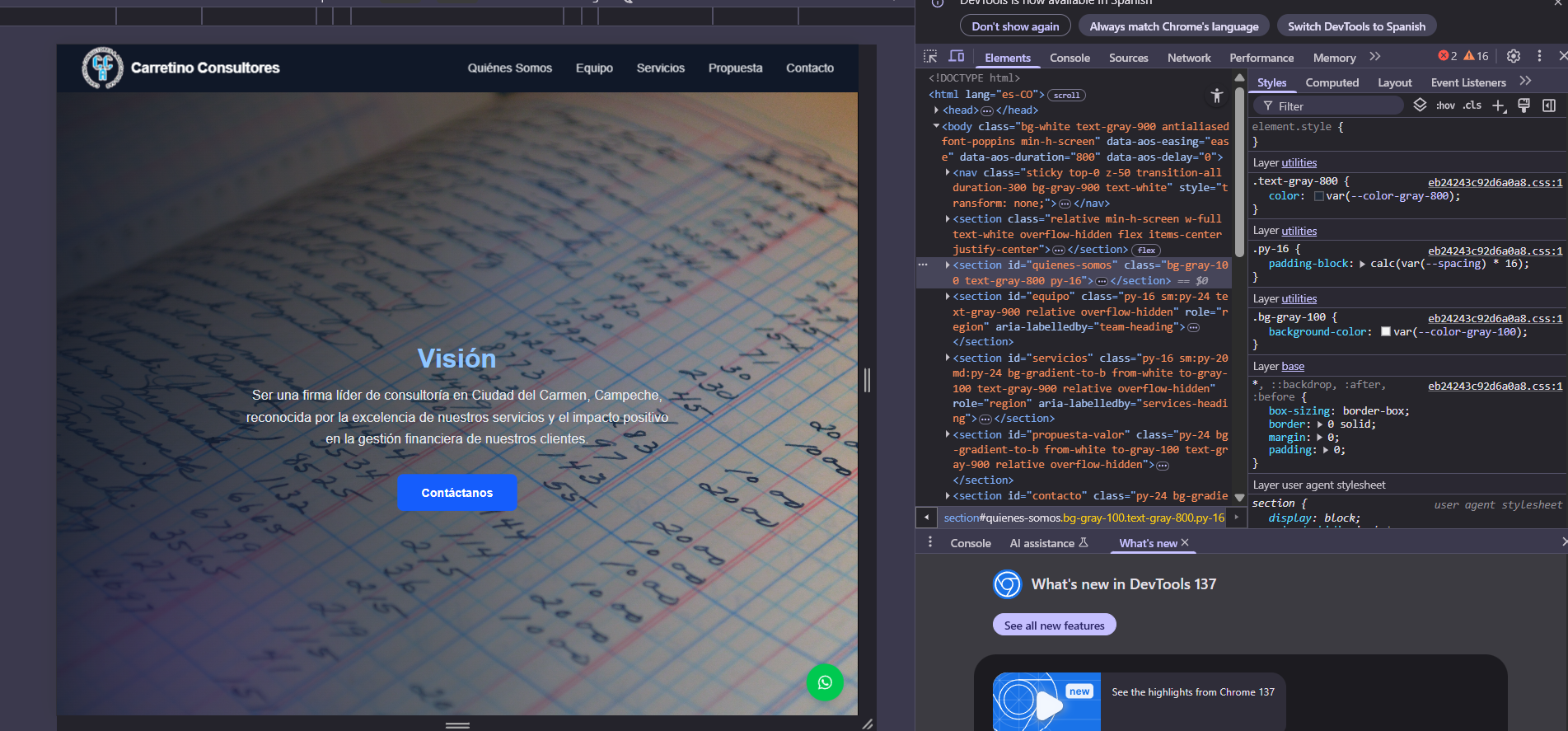Toggle the :hov element state panel
This screenshot has height=731, width=1568.
click(x=1445, y=105)
